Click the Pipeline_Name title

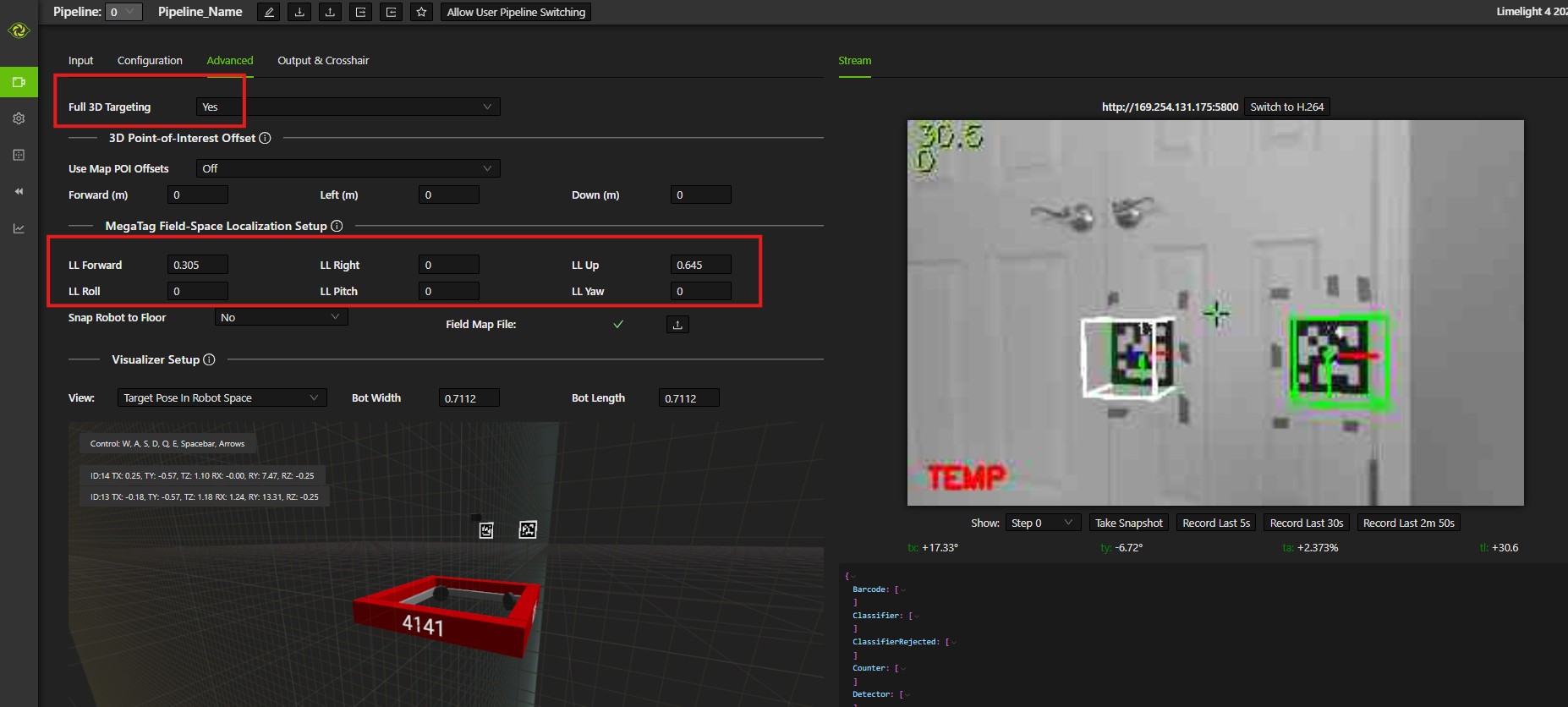[200, 12]
